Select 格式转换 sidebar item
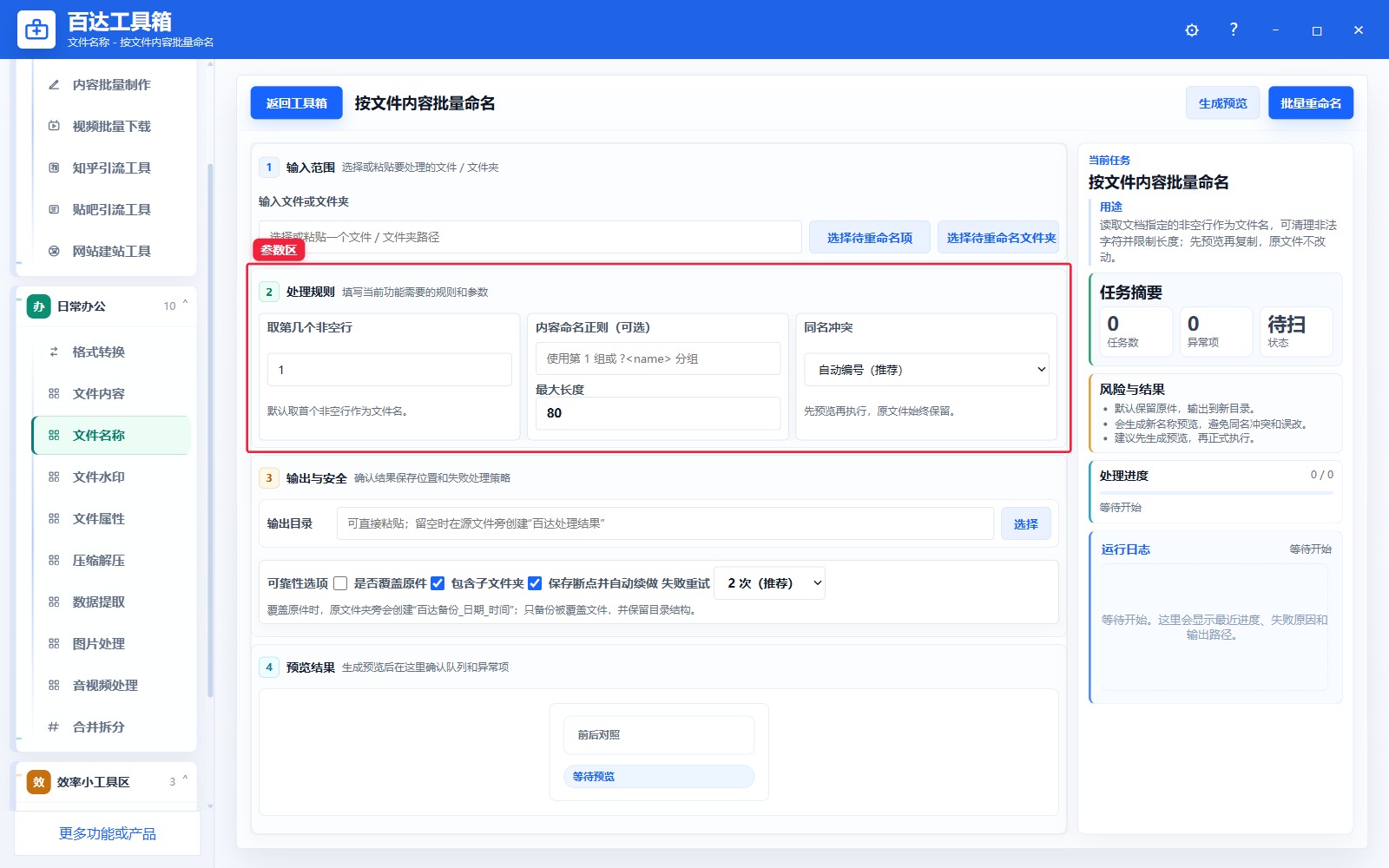This screenshot has width=1389, height=868. [x=111, y=352]
